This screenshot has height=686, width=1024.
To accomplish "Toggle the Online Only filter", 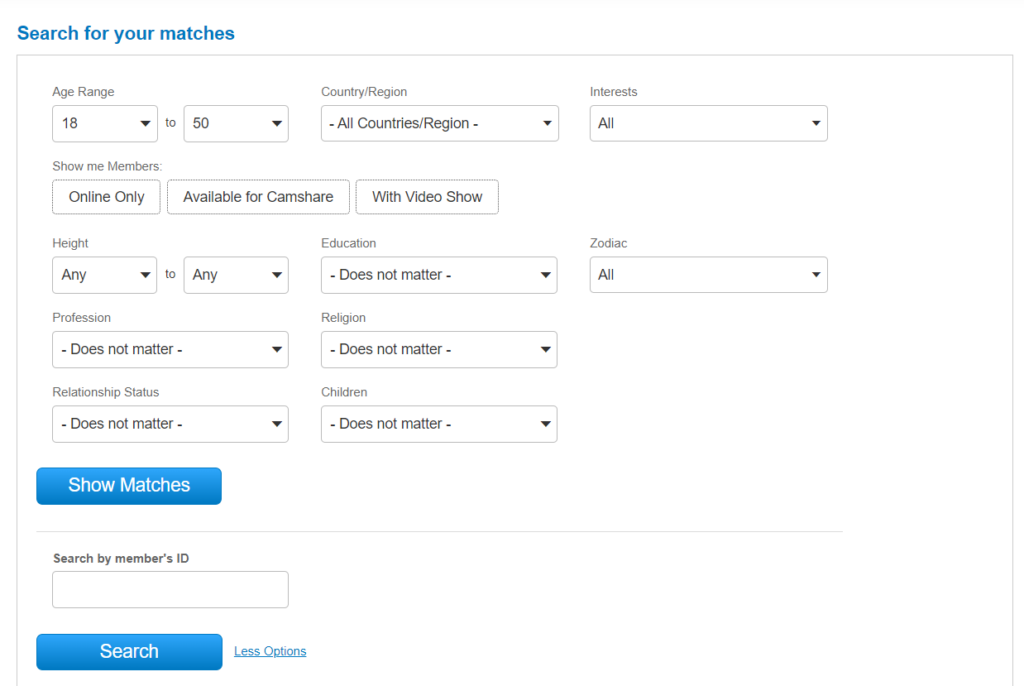I will [106, 197].
